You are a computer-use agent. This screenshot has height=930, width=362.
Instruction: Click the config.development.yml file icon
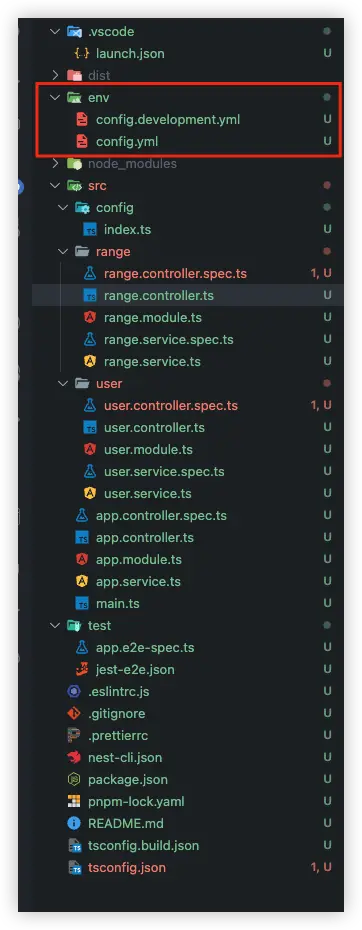pyautogui.click(x=82, y=119)
